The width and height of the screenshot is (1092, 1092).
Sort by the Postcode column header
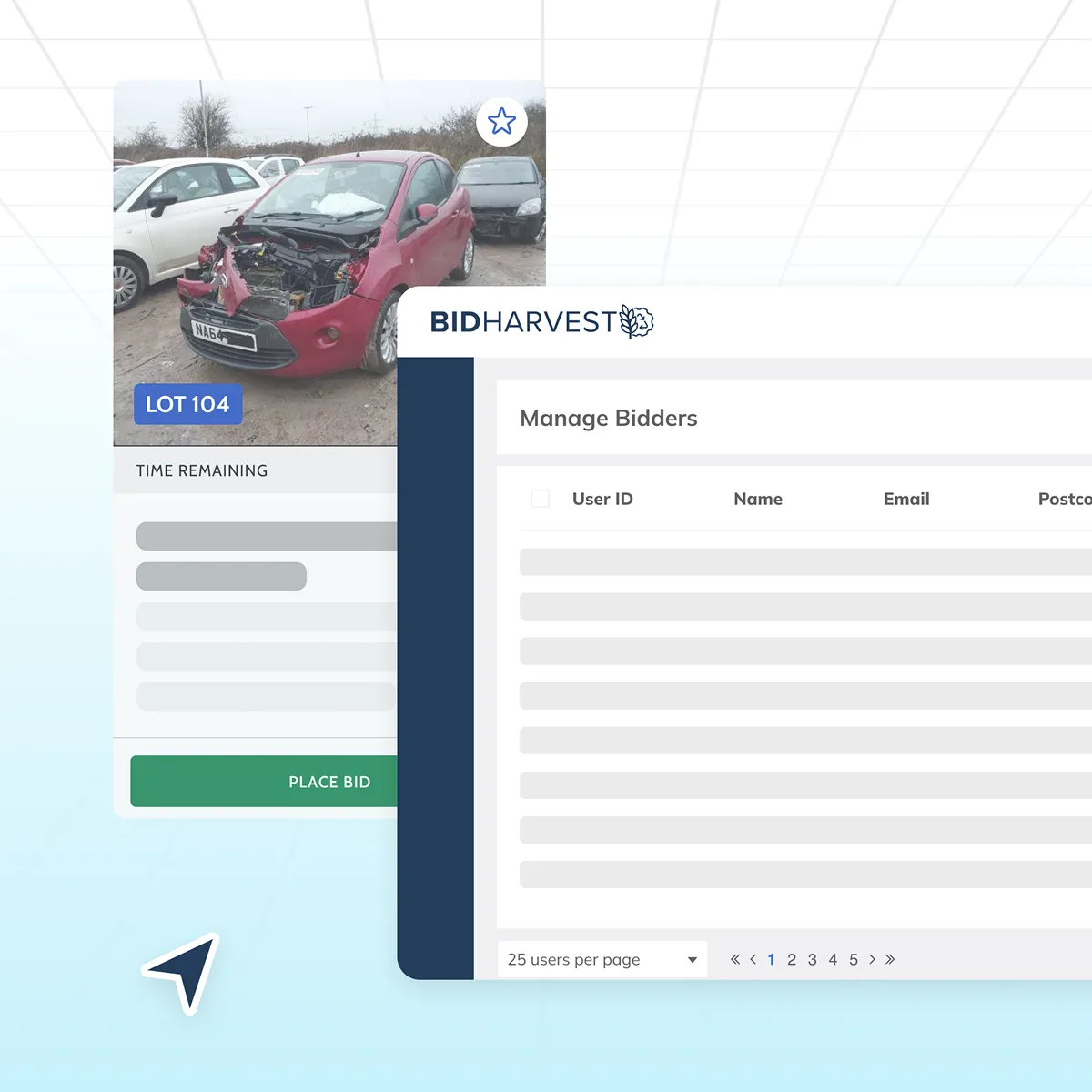1065,499
